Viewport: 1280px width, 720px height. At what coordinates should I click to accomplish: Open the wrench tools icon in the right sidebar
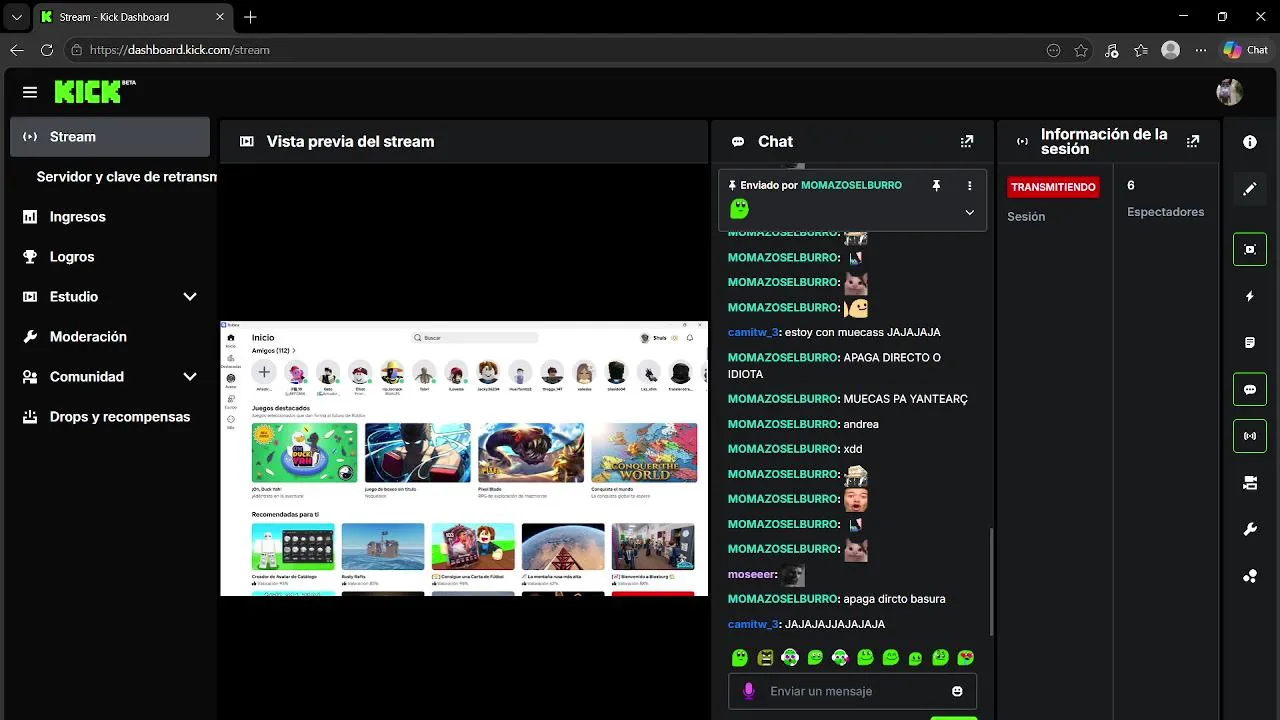click(1250, 529)
